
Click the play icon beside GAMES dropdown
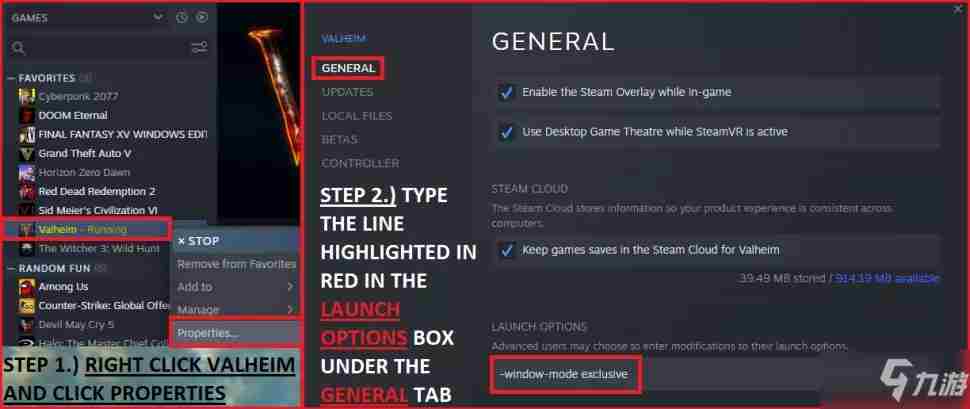(x=202, y=18)
